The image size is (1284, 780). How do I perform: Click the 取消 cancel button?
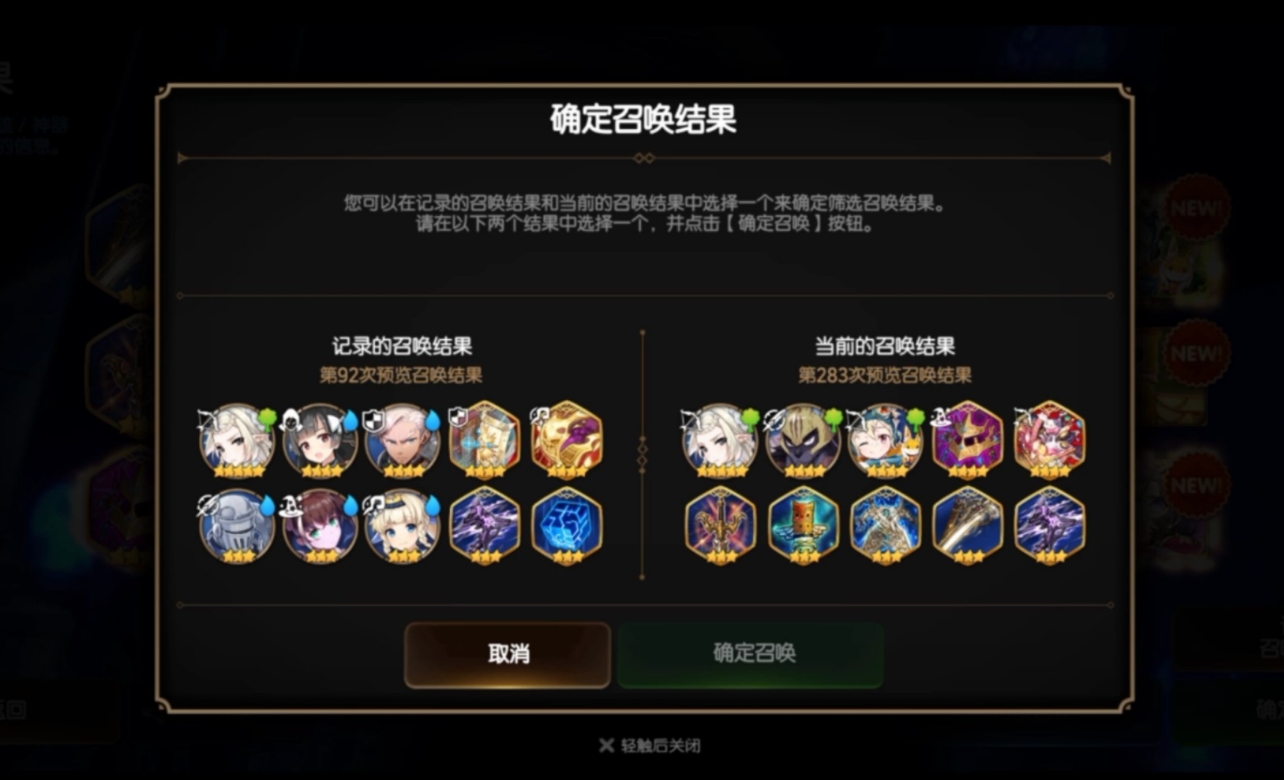[507, 655]
